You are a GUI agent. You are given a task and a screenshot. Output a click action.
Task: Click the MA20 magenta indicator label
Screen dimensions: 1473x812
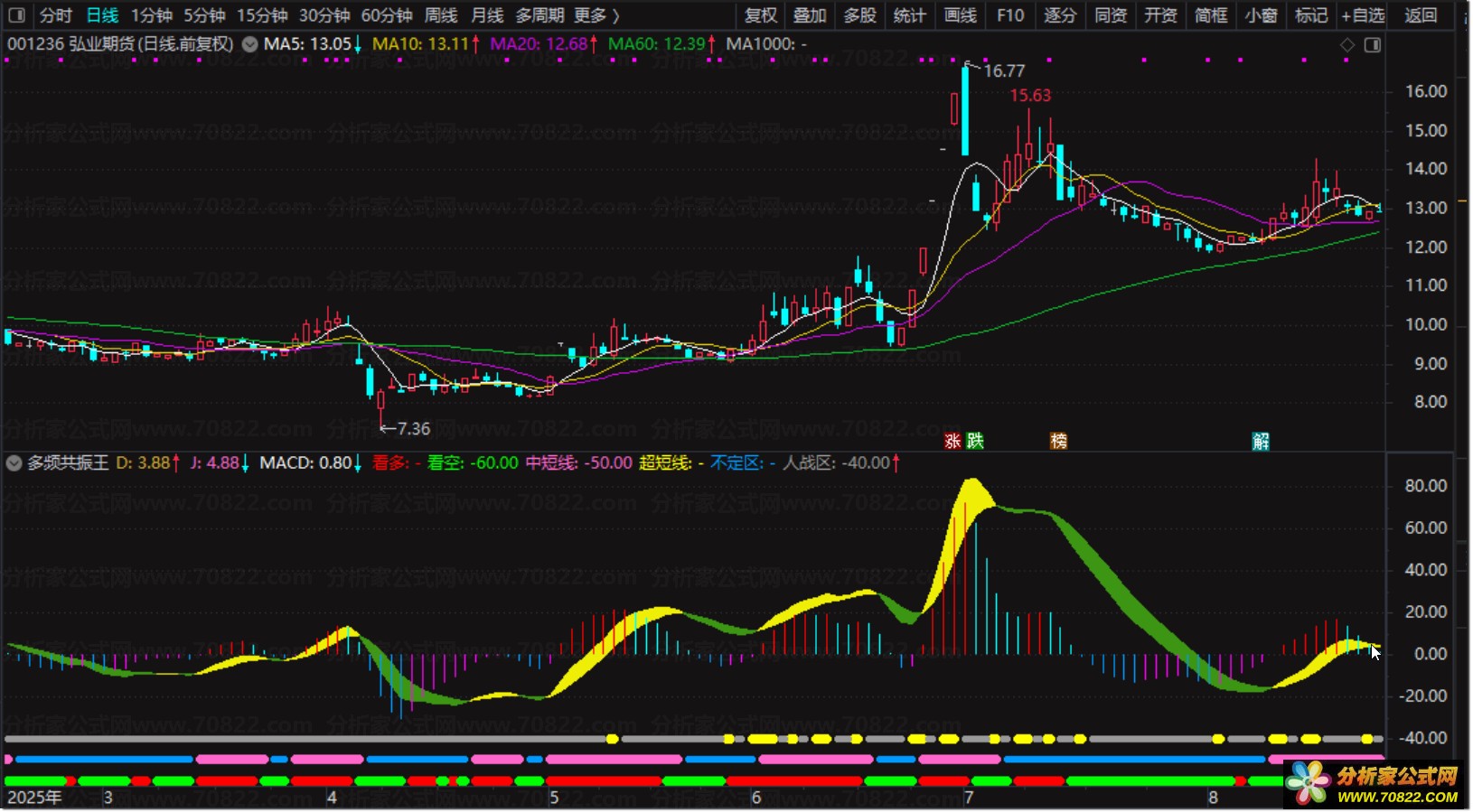pos(539,44)
